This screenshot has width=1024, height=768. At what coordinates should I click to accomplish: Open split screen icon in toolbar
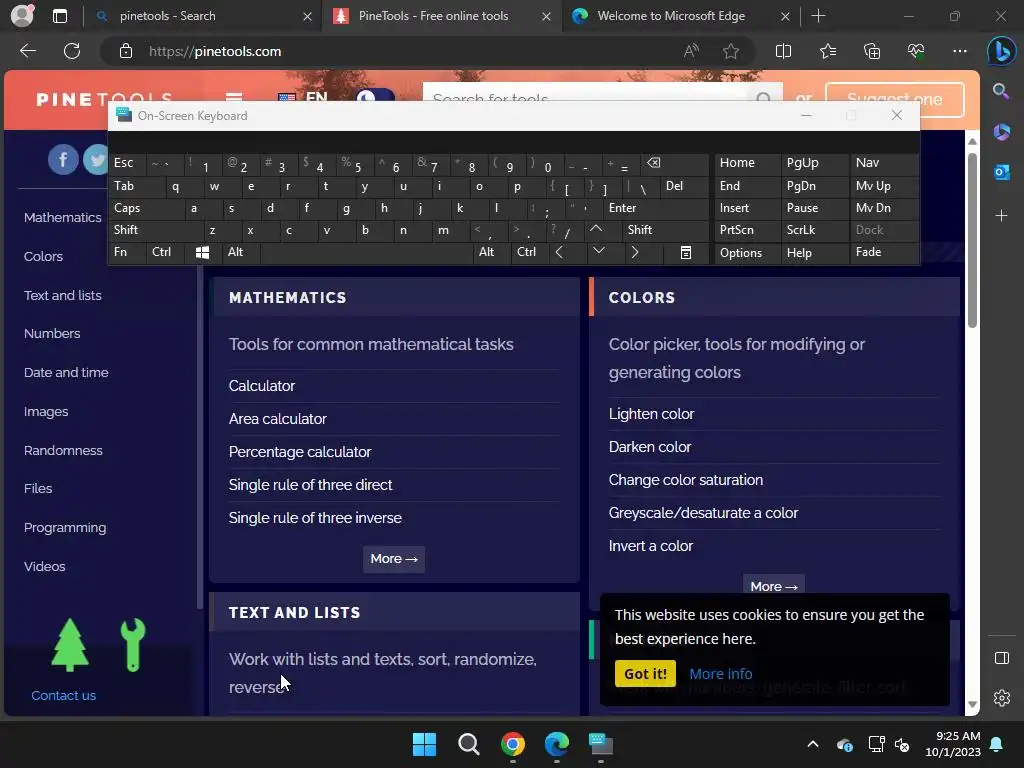coord(783,51)
